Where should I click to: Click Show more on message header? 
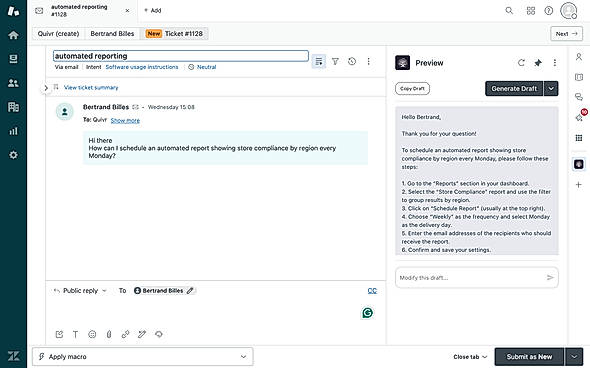coord(125,120)
